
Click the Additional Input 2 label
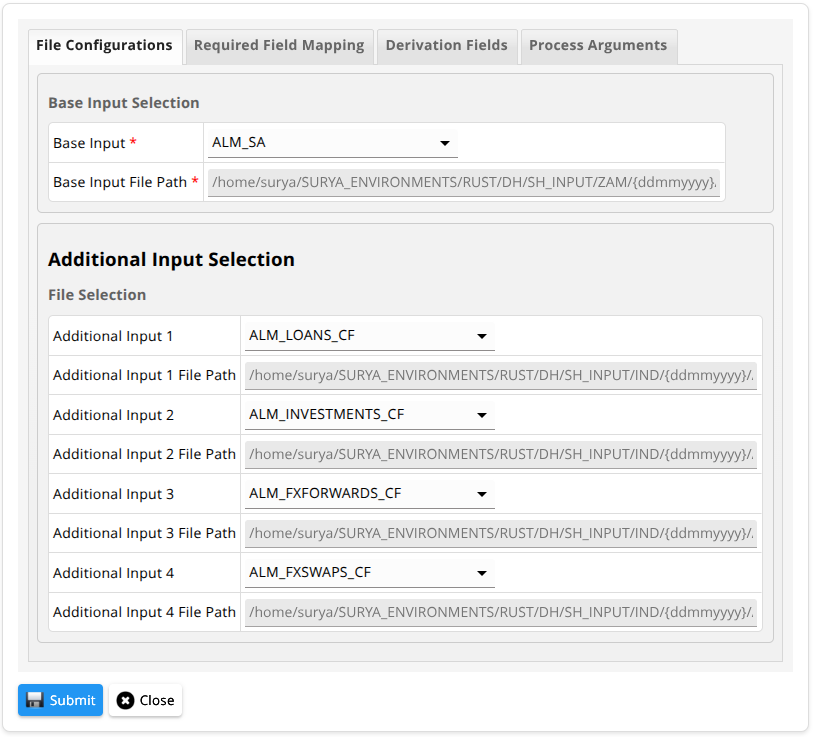tap(114, 415)
